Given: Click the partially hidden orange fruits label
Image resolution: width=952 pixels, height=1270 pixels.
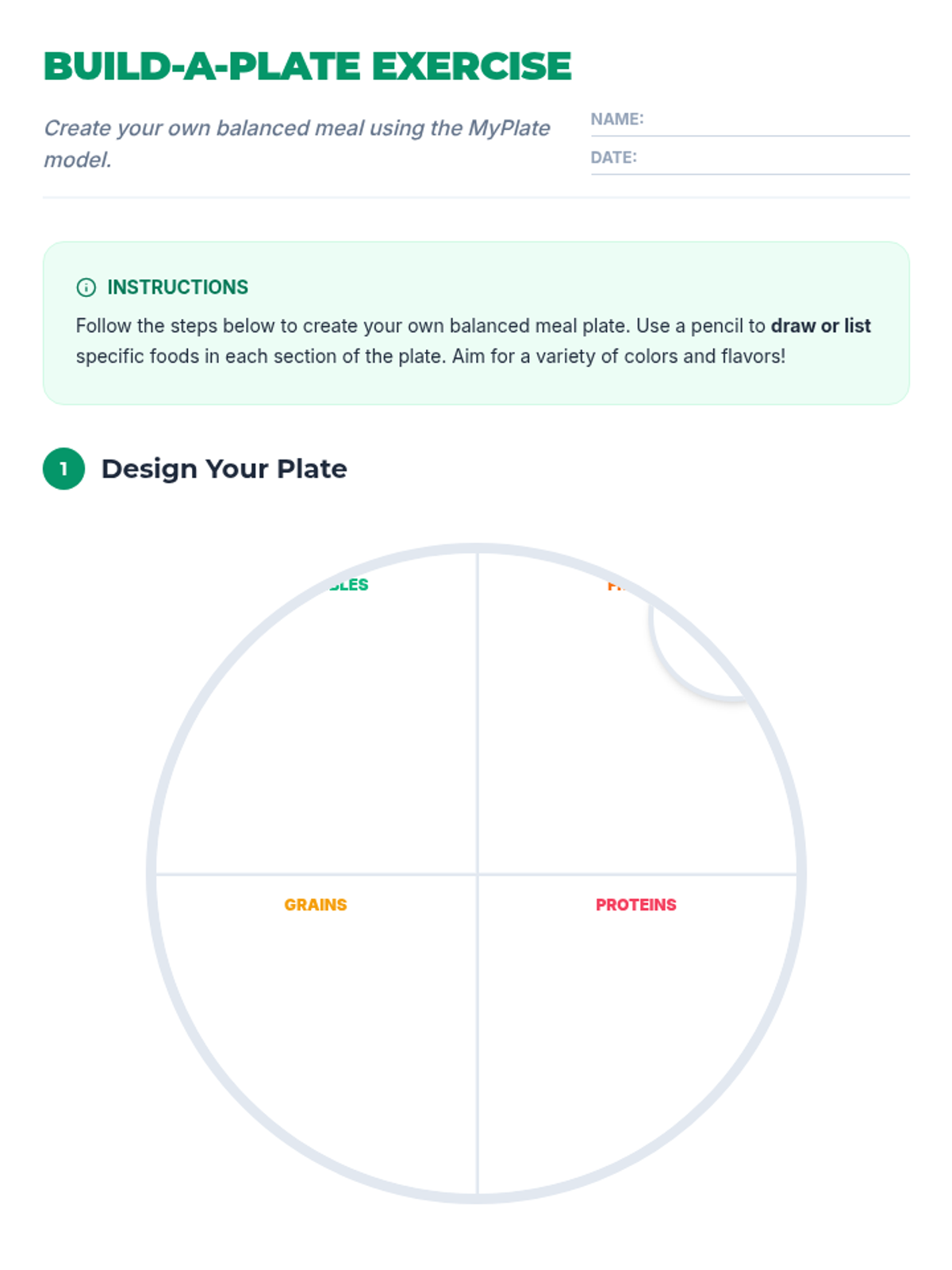Looking at the screenshot, I should (x=616, y=587).
